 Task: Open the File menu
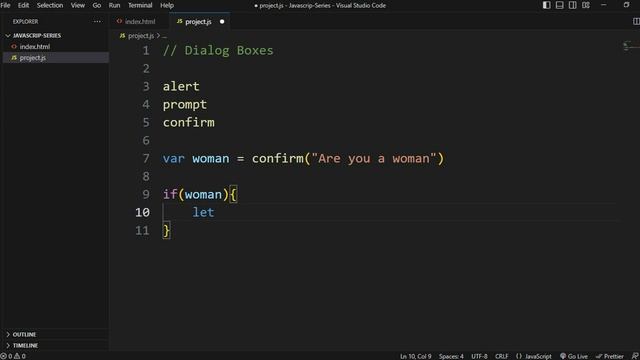coord(5,5)
